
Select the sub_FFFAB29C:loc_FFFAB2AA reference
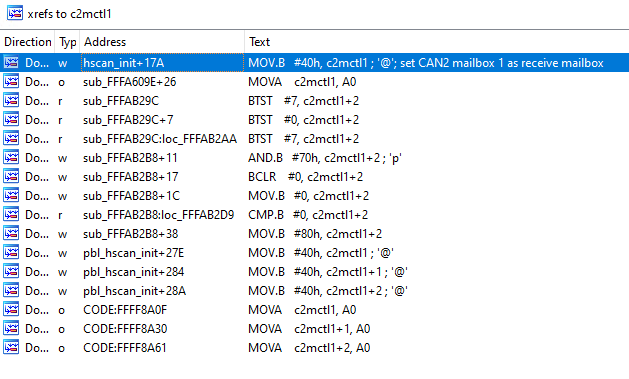point(160,139)
